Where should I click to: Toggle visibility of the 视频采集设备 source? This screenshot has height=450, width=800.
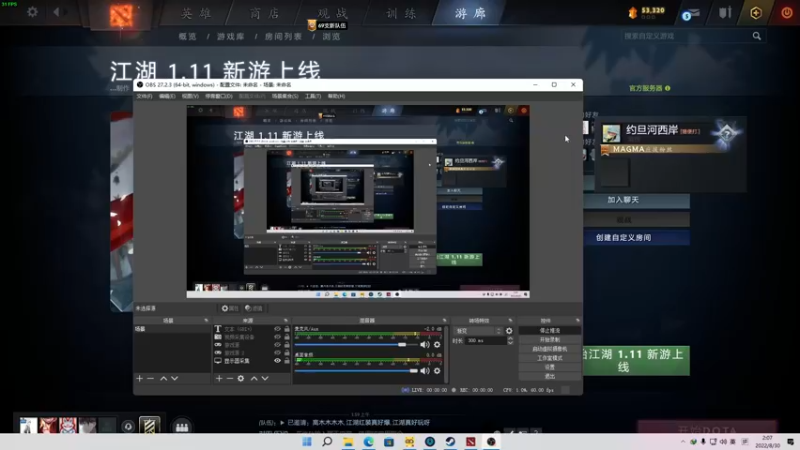click(277, 337)
